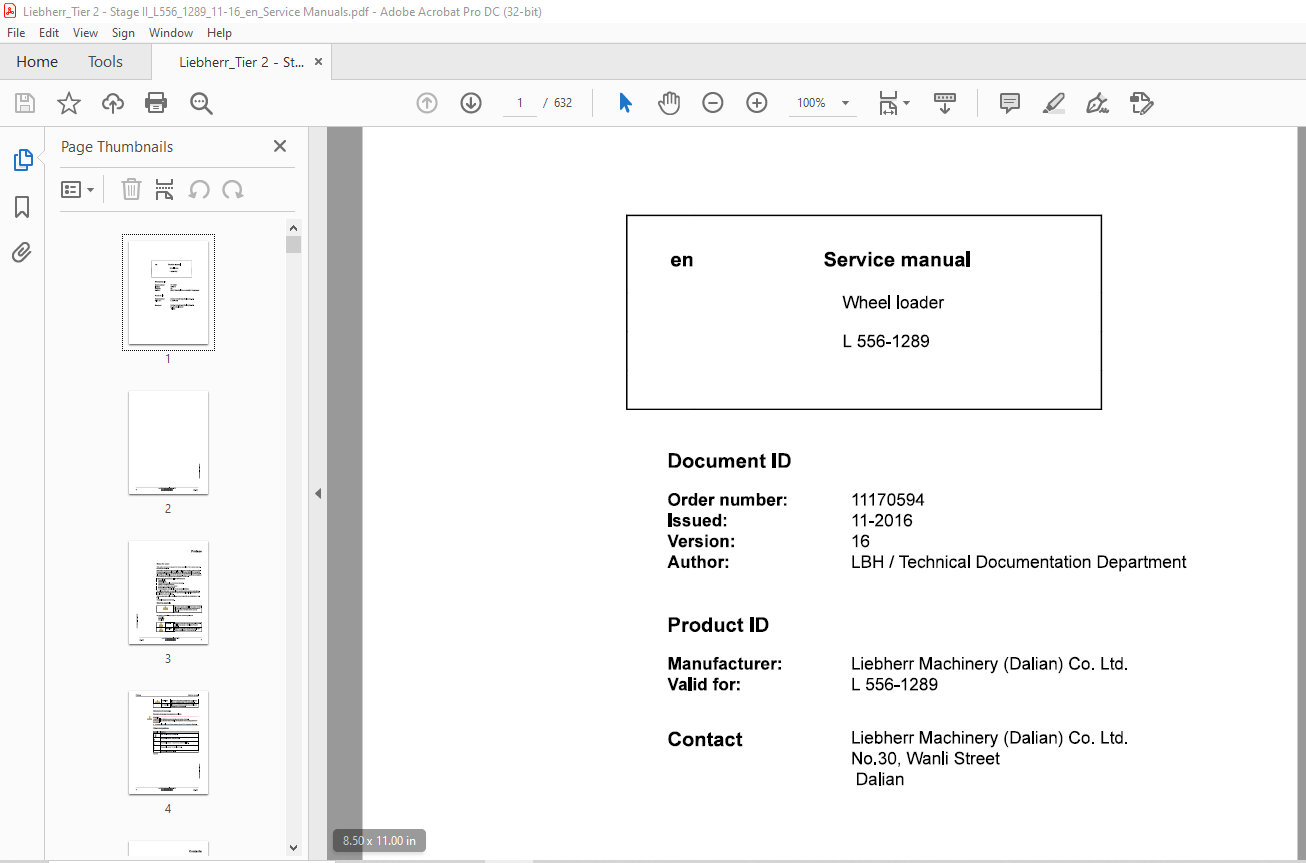Click the issued date 11-2016
Viewport: 1306px width, 863px height.
pyautogui.click(x=882, y=521)
